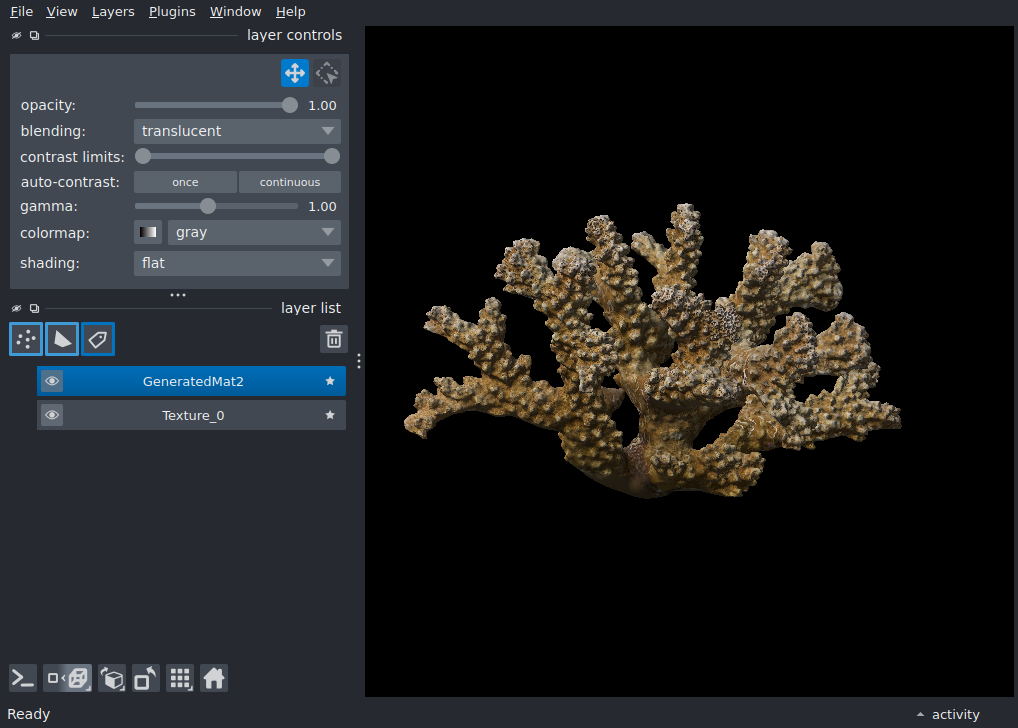
Task: Click the gamma slider handle
Action: (208, 207)
